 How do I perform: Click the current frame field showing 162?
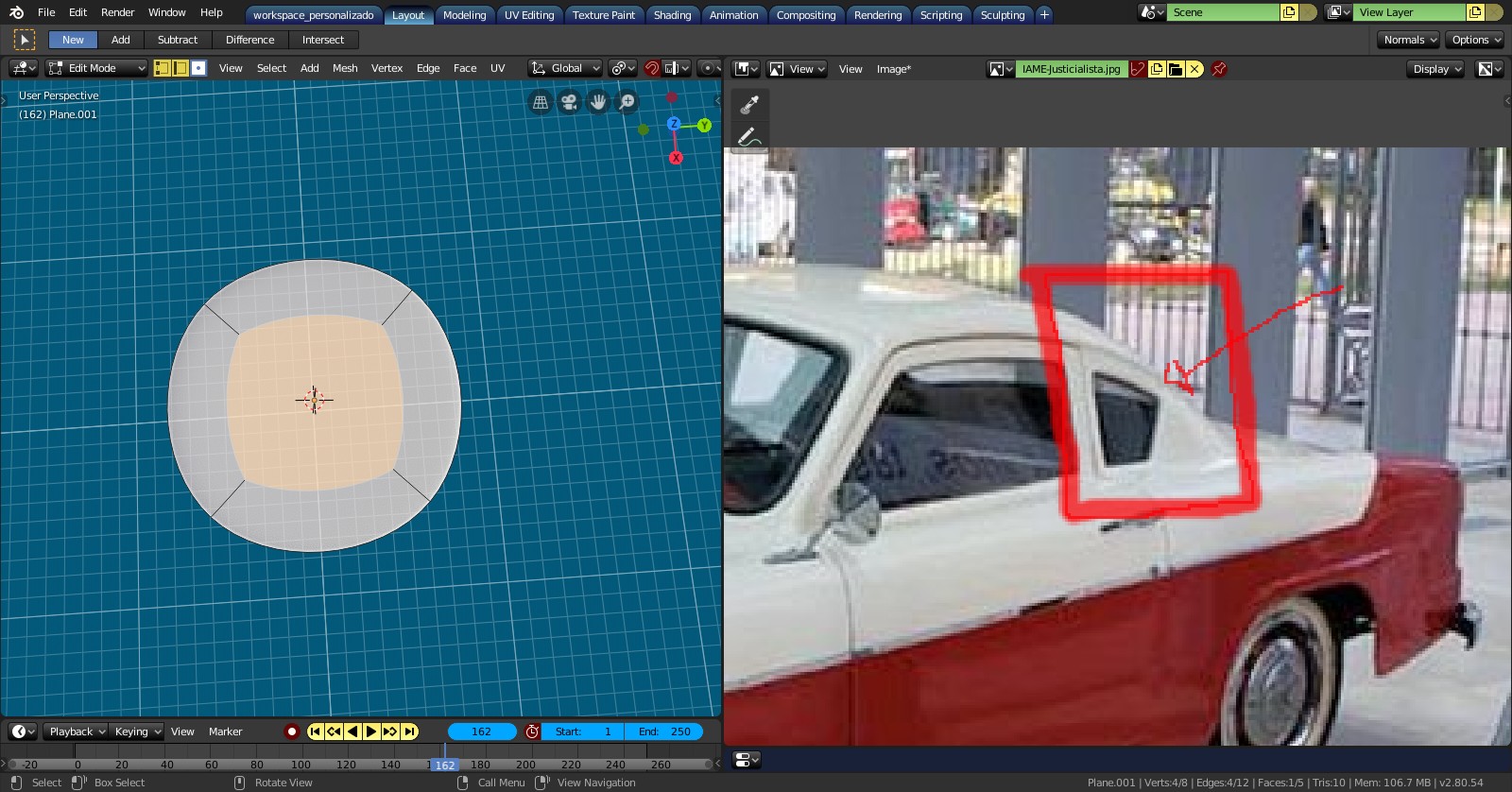(x=482, y=732)
